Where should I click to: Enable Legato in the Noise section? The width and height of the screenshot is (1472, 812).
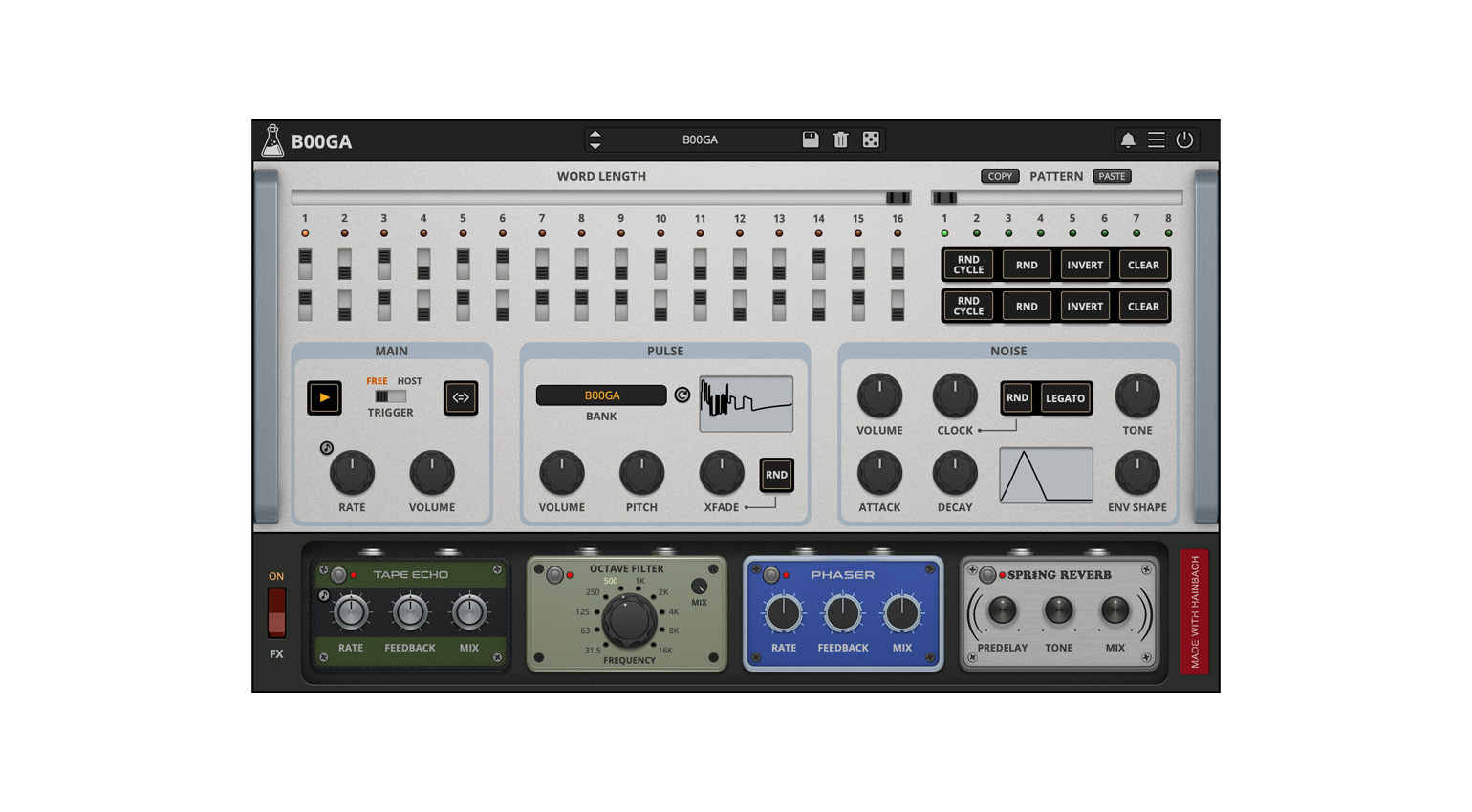click(1065, 398)
